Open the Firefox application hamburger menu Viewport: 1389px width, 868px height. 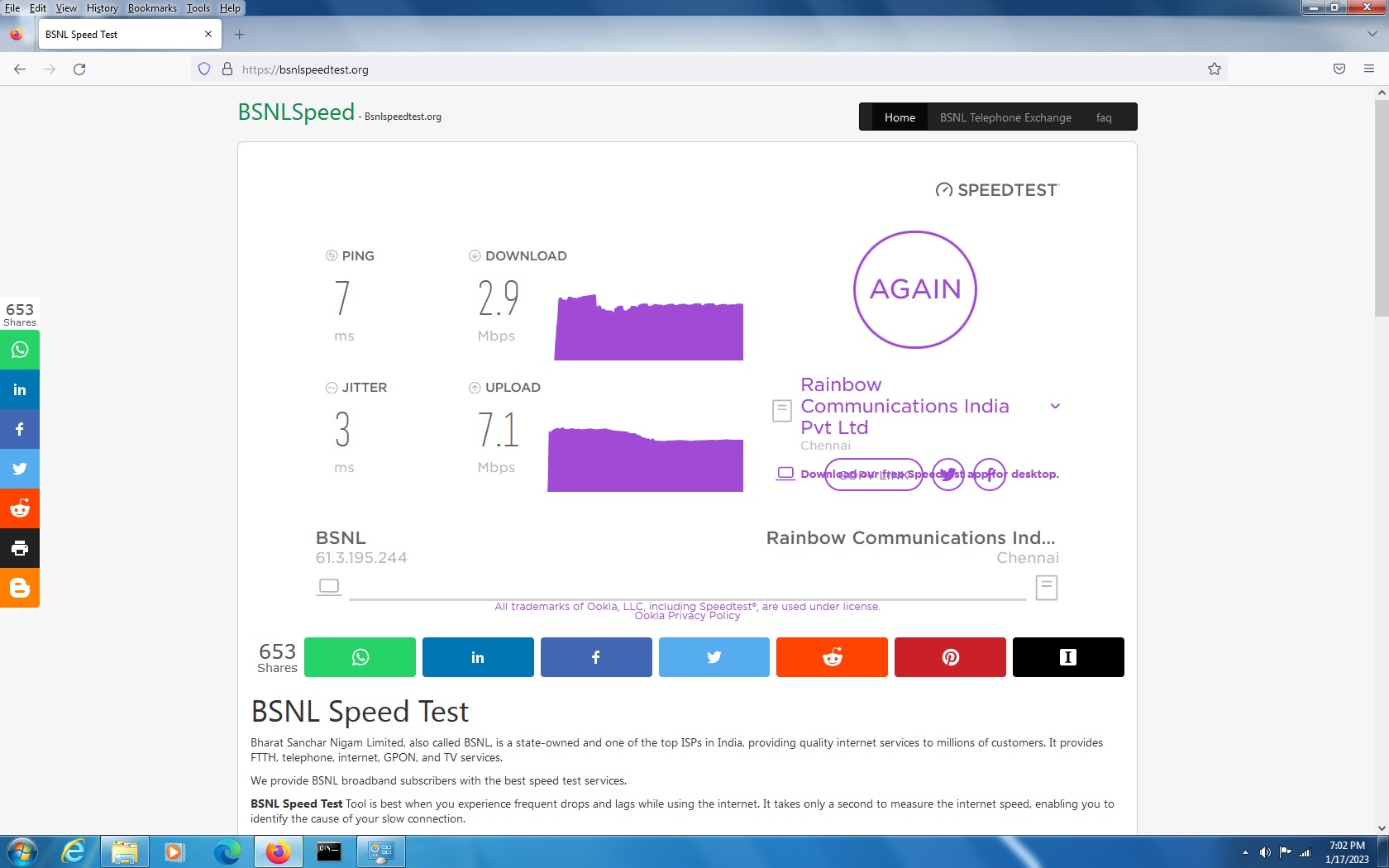coord(1369,69)
